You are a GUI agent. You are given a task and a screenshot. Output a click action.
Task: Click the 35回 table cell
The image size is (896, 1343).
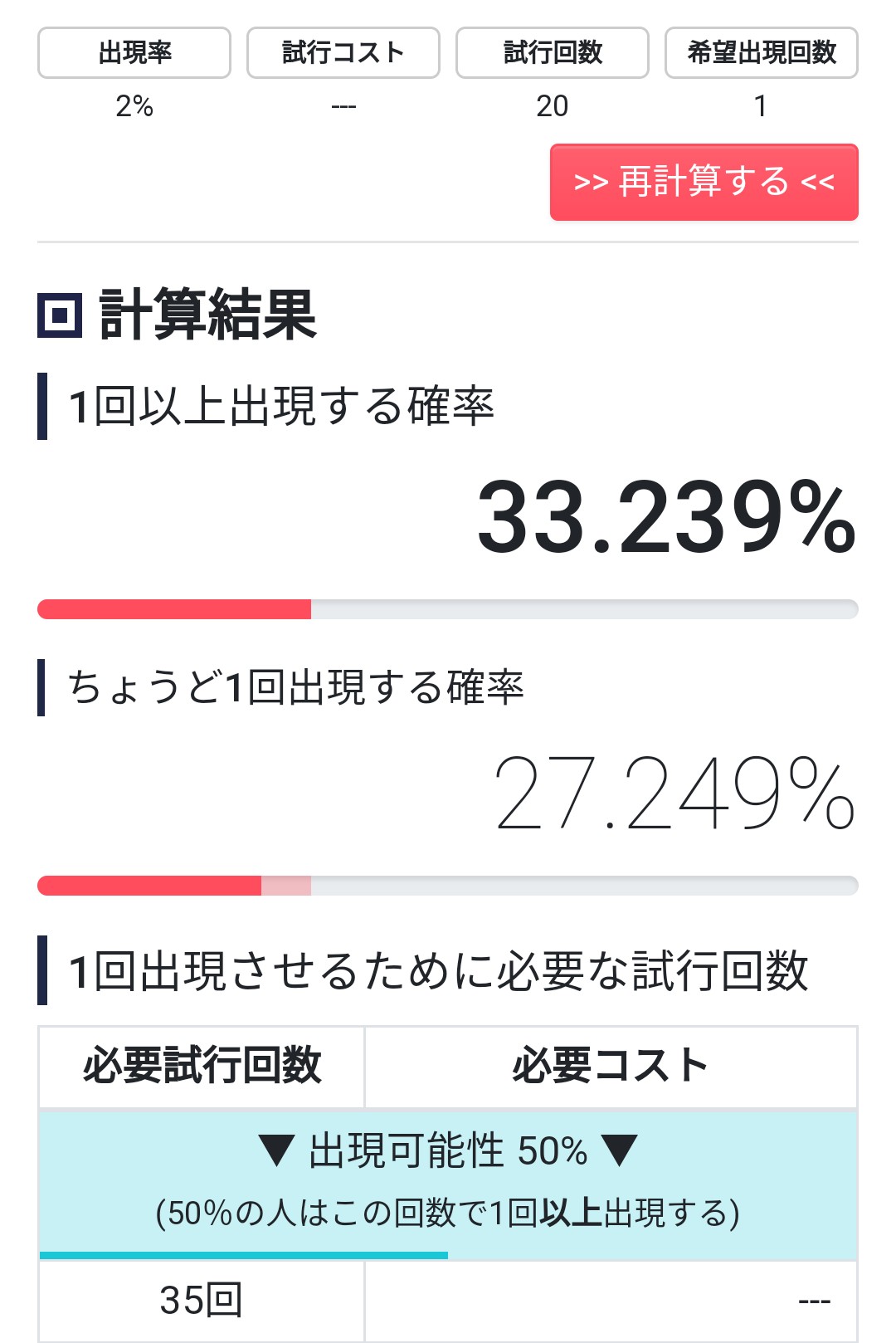pos(202,1300)
